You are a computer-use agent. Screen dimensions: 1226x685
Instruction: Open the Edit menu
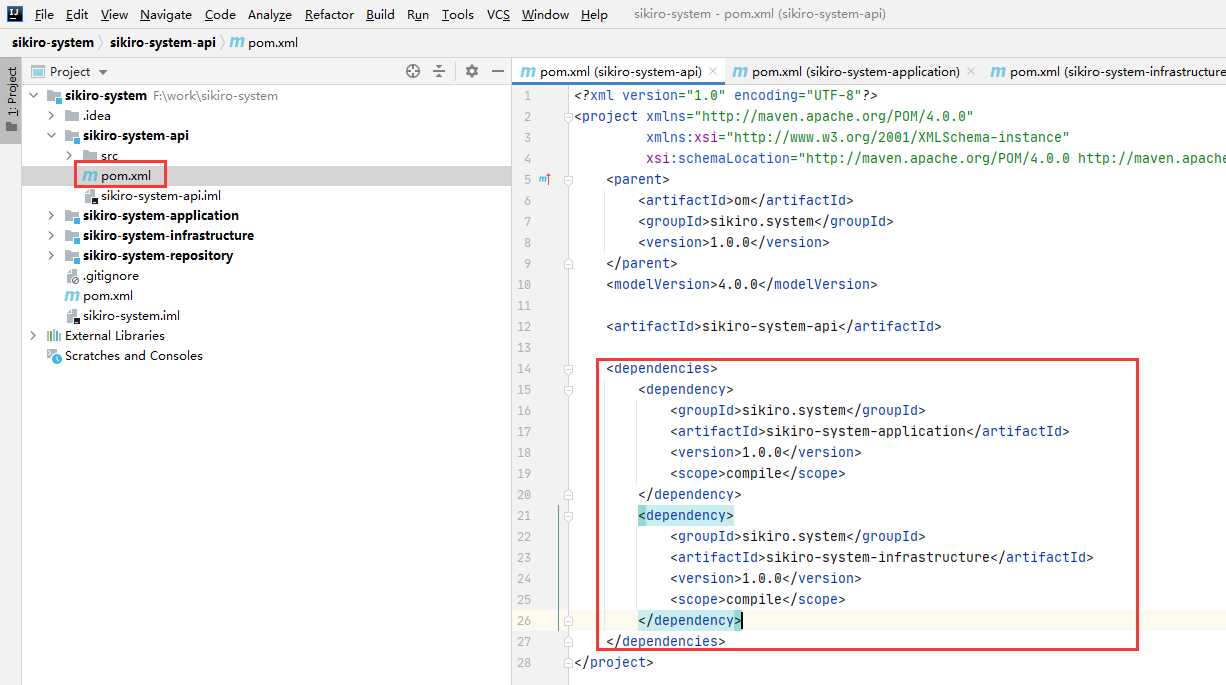click(x=77, y=14)
